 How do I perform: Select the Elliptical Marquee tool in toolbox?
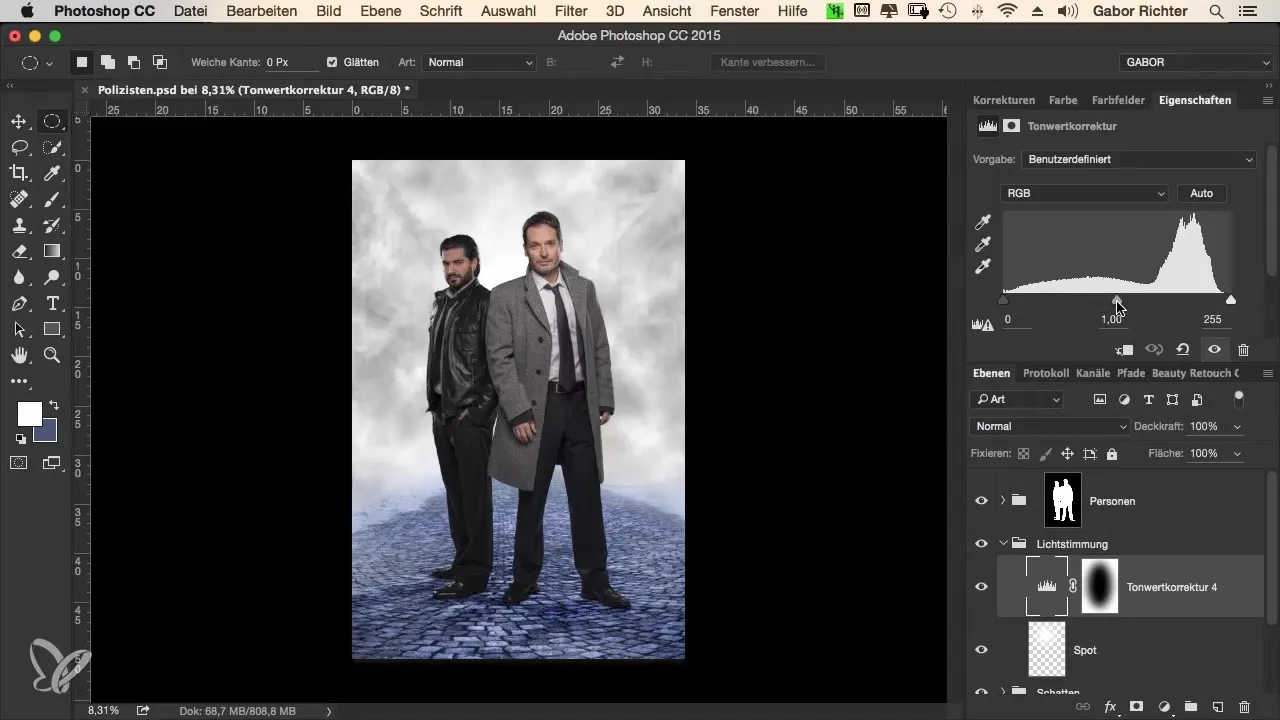click(52, 122)
